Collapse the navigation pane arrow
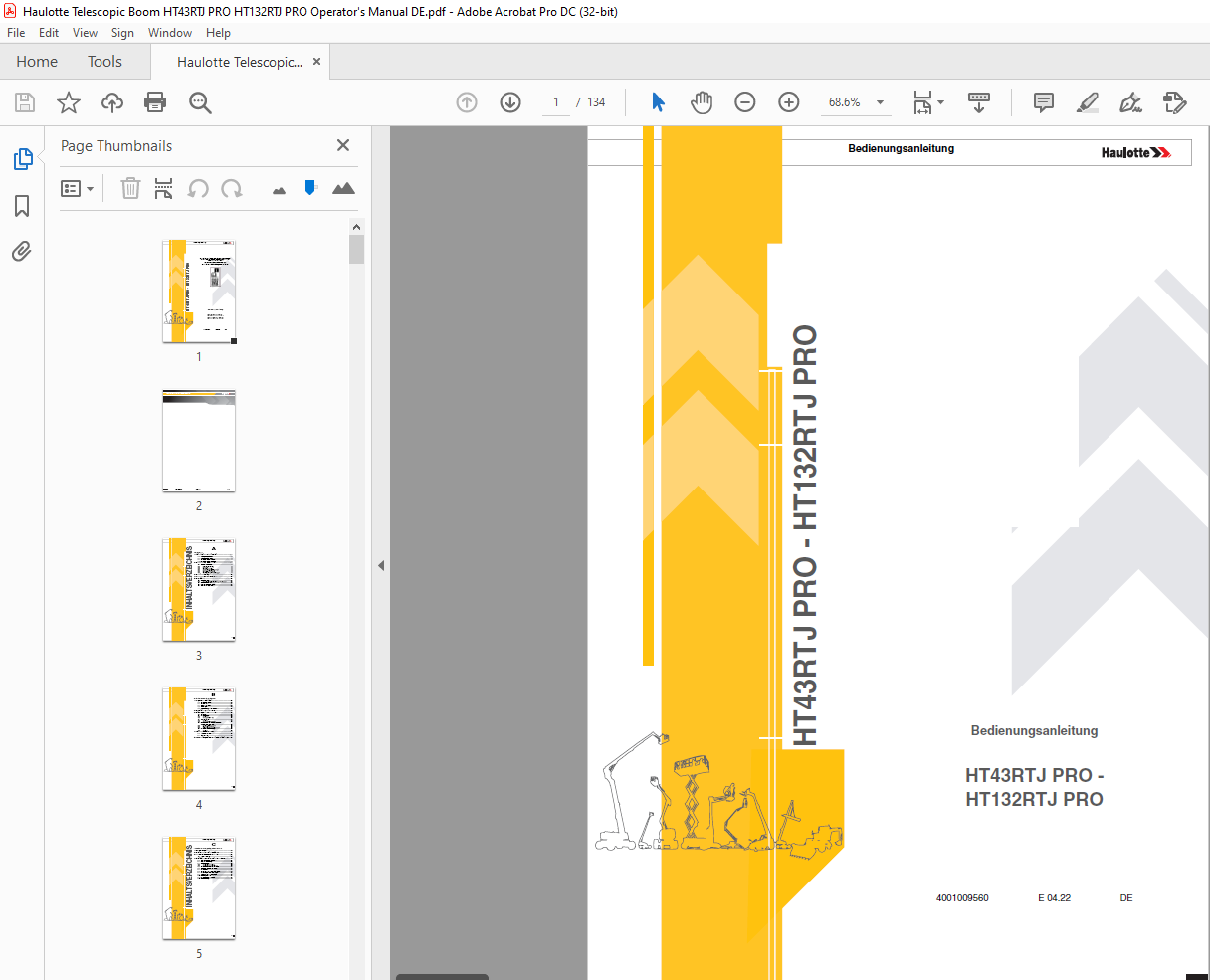1210x980 pixels. [x=381, y=565]
